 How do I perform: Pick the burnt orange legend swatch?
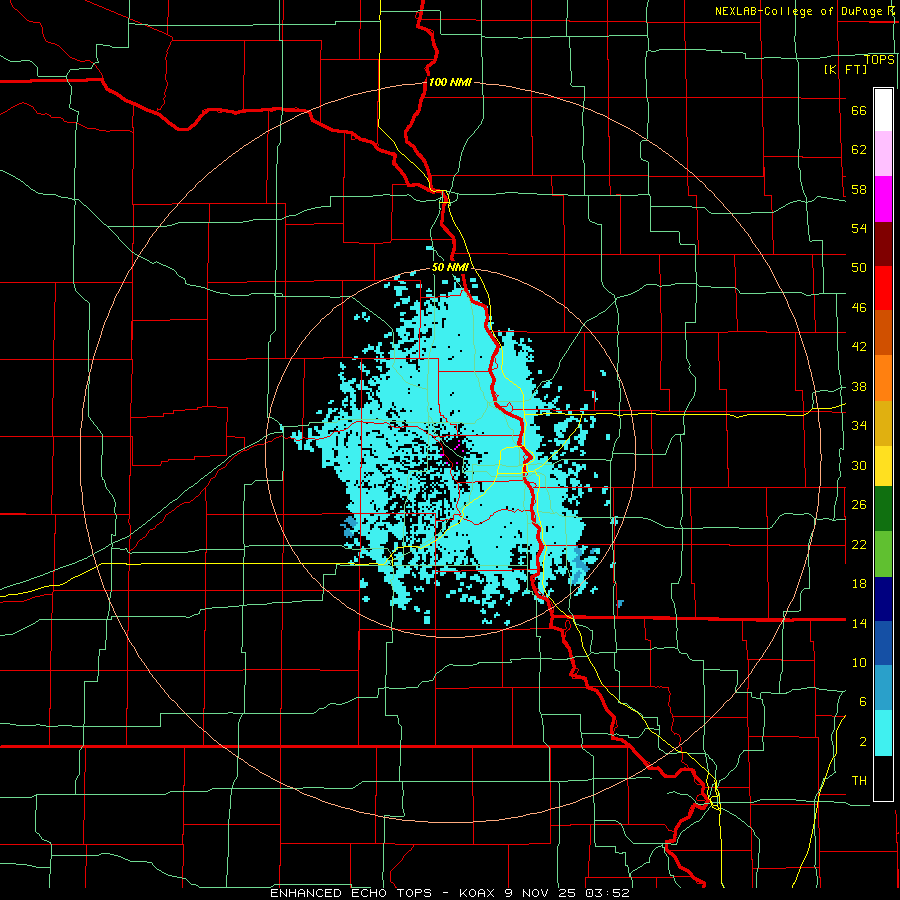(883, 332)
